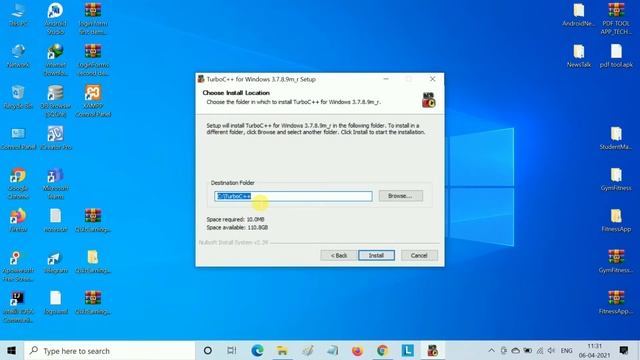Select the IntelliJ IDEA Community shortcut
Screen dimensions: 640x360
tap(18, 307)
